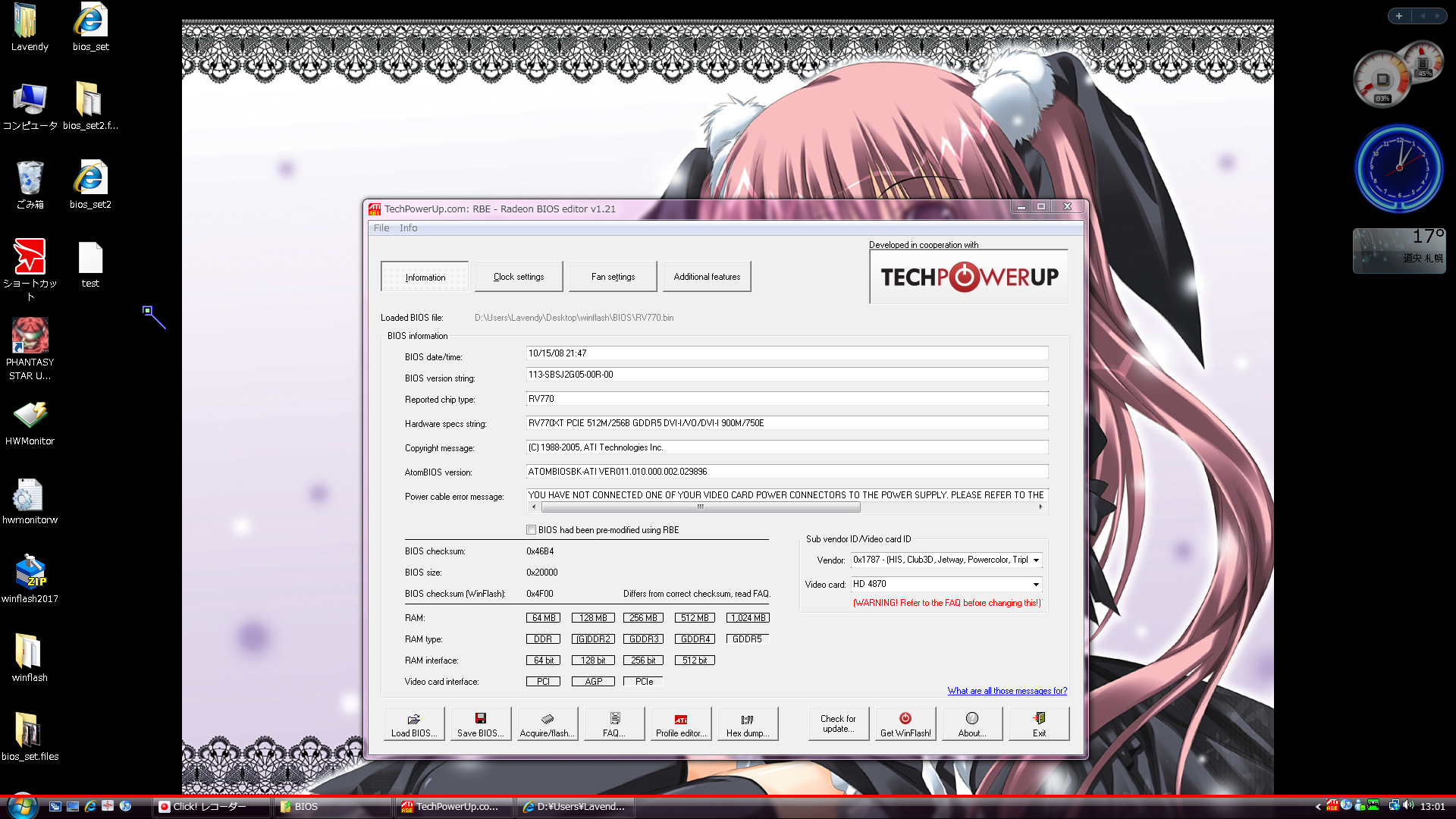This screenshot has height=819, width=1456.
Task: Expand hidden tray icons arrow
Action: pos(1318,807)
